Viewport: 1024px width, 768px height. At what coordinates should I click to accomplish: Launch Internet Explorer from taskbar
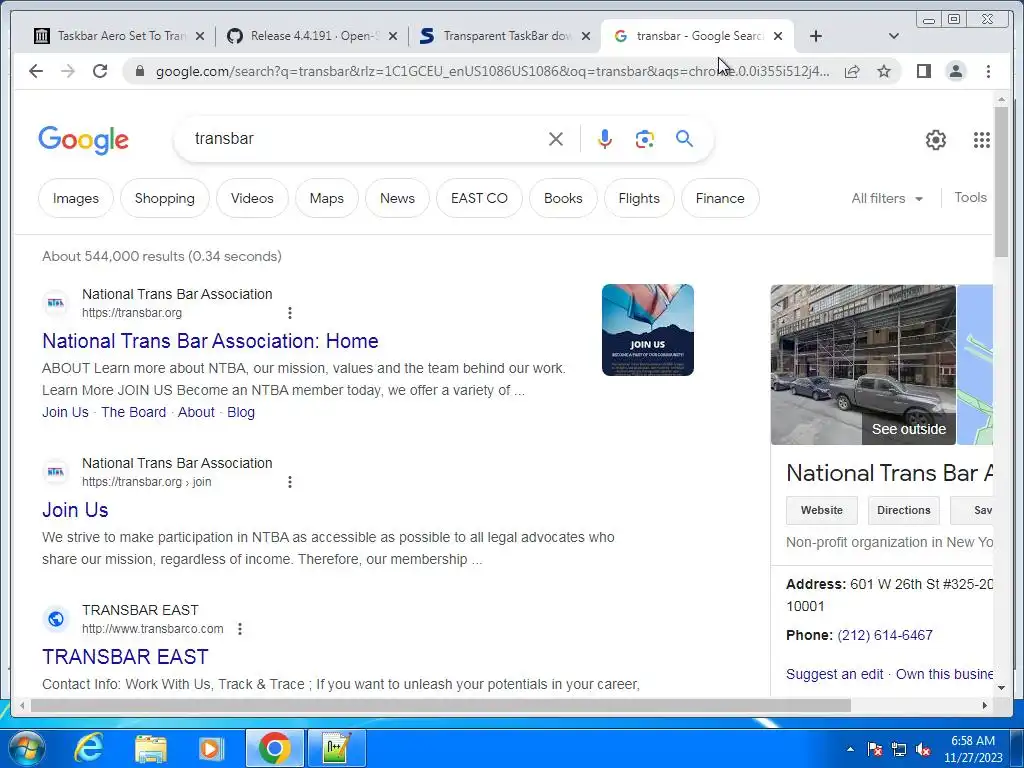coord(88,748)
